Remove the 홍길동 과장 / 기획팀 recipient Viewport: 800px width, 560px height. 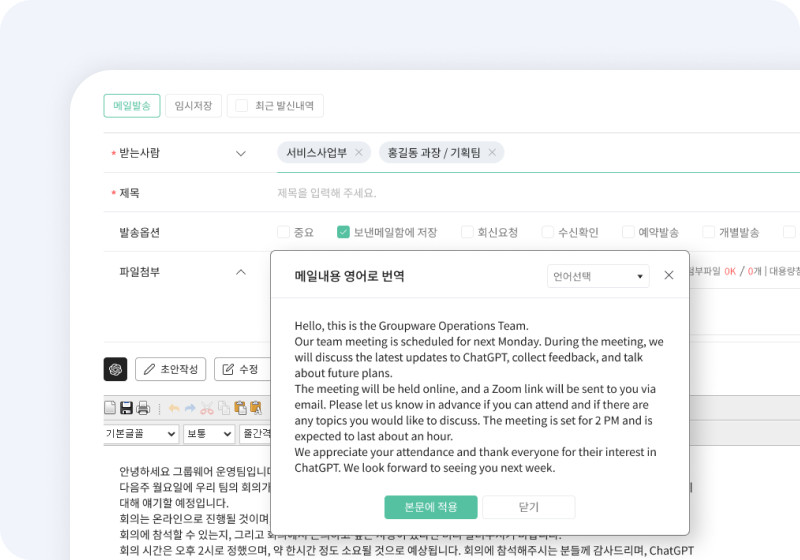click(x=492, y=152)
